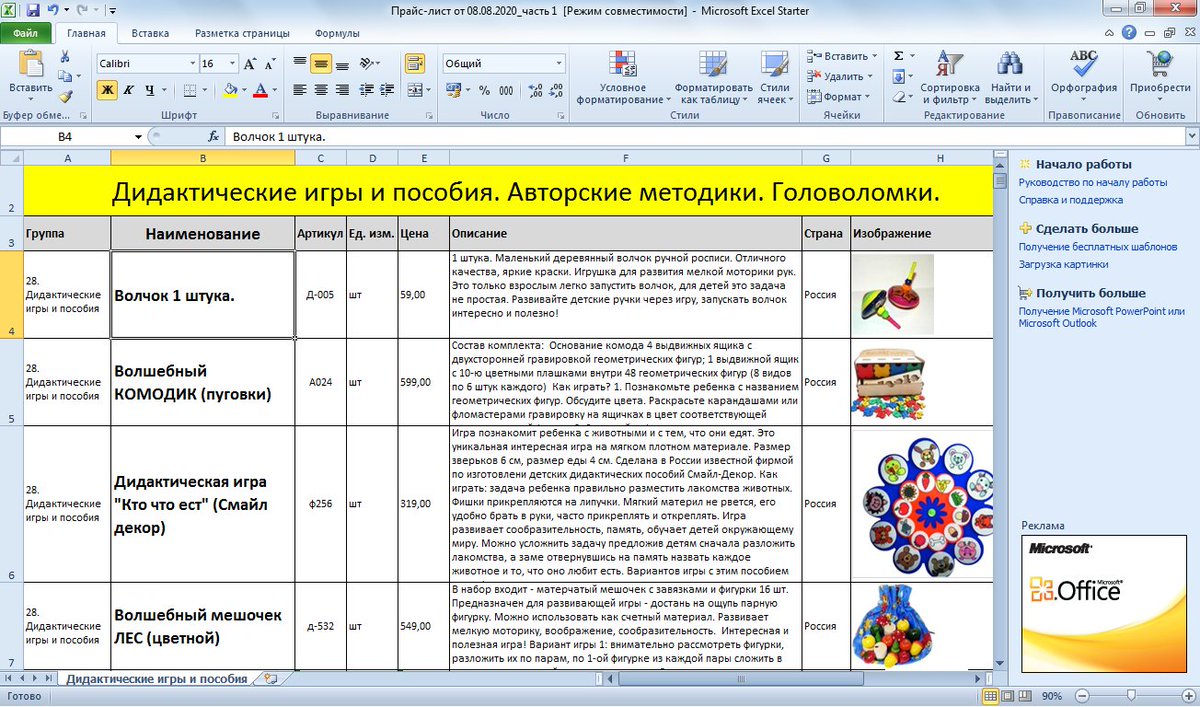Open Справка и поддержка link
This screenshot has width=1200, height=707.
1071,200
